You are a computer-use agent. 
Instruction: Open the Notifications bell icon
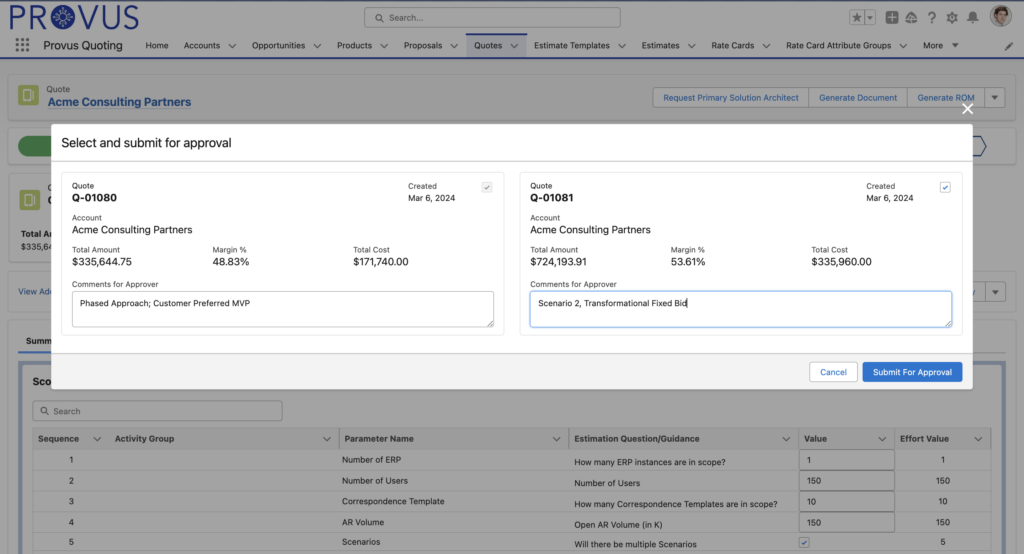pos(972,17)
